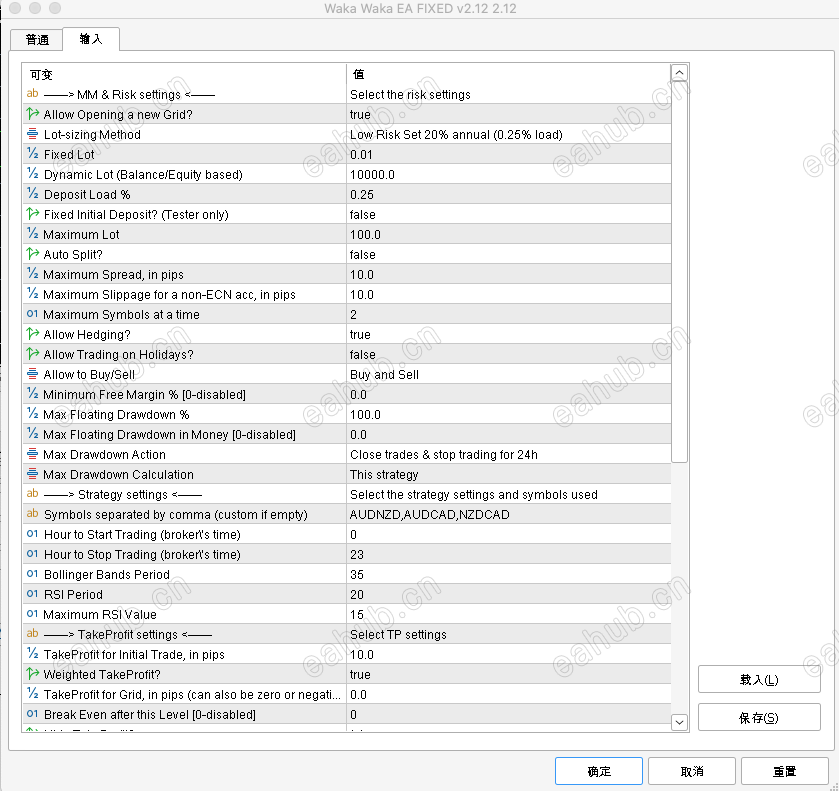Viewport: 839px width, 791px height.
Task: Click the double-type icon beside Fixed Lot
Action: point(33,154)
